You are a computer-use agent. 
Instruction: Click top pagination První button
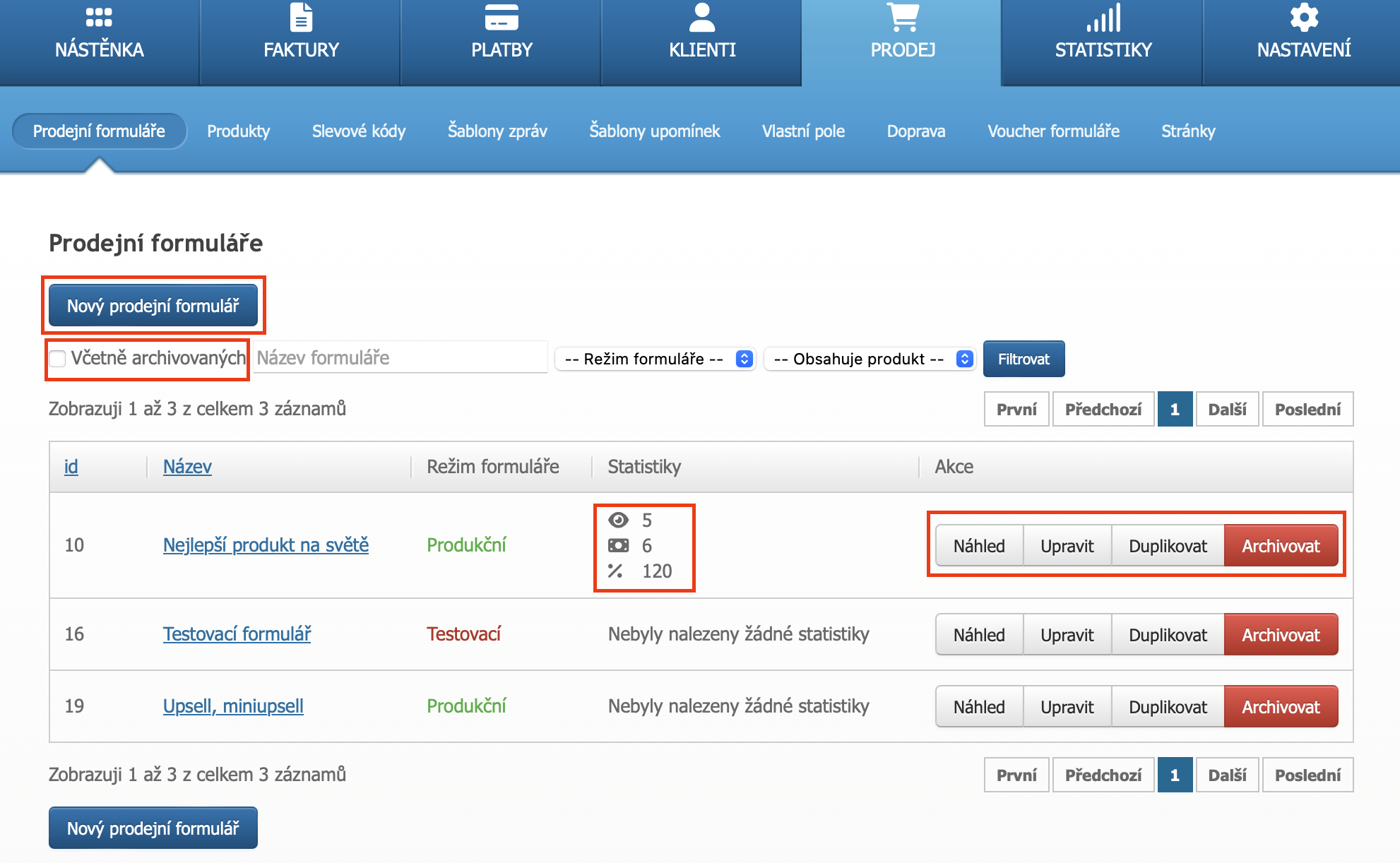tap(1016, 409)
